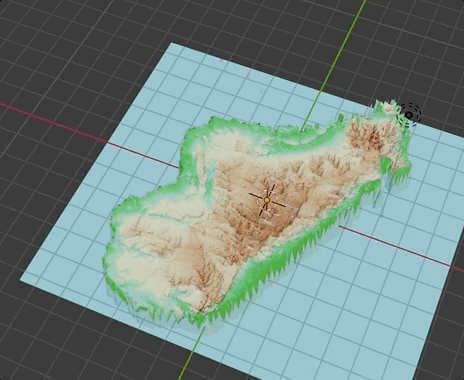464x380 pixels.
Task: Click empty dark grid to deselect all
Action: tap(67, 50)
